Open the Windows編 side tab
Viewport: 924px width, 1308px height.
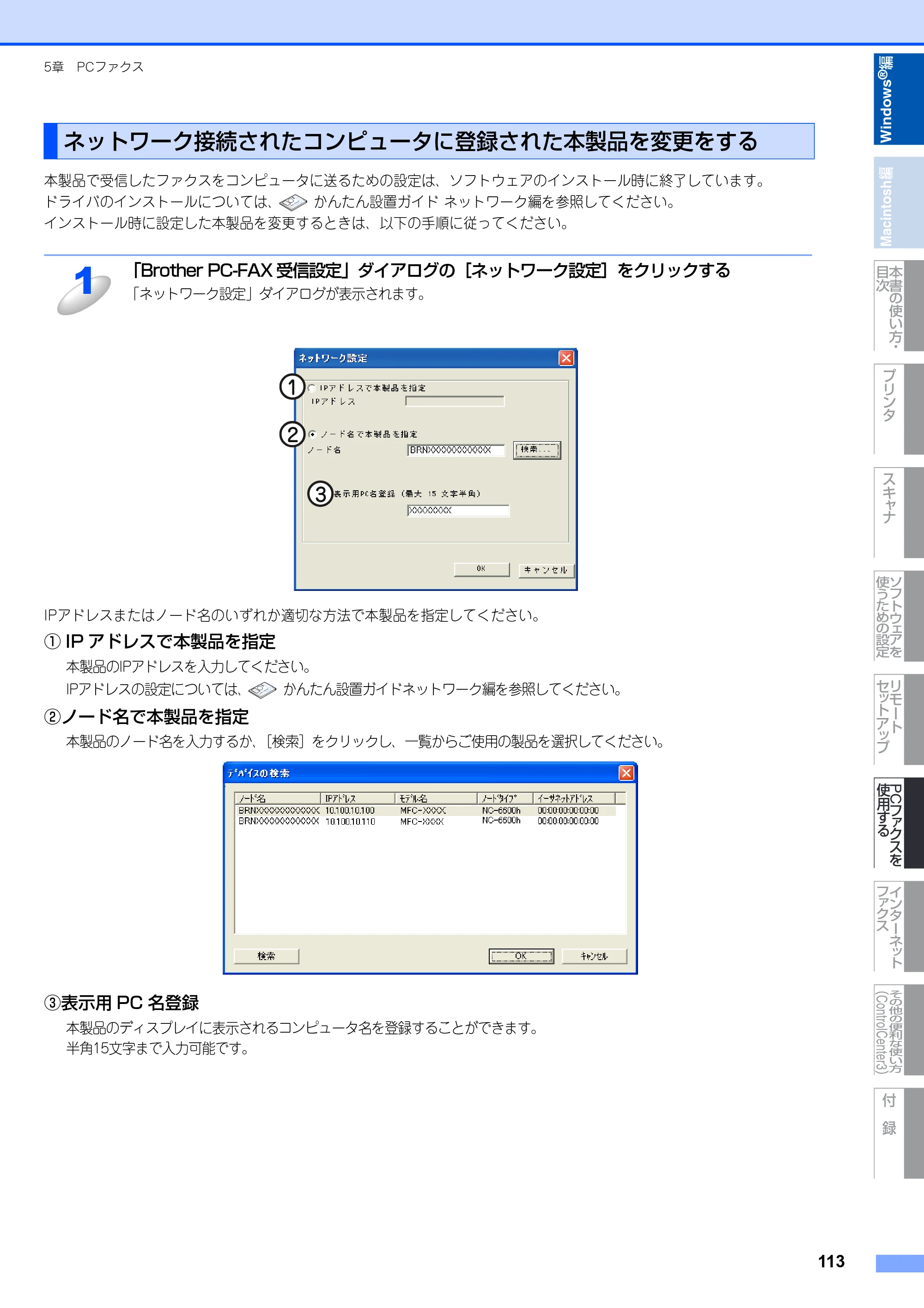coord(899,99)
